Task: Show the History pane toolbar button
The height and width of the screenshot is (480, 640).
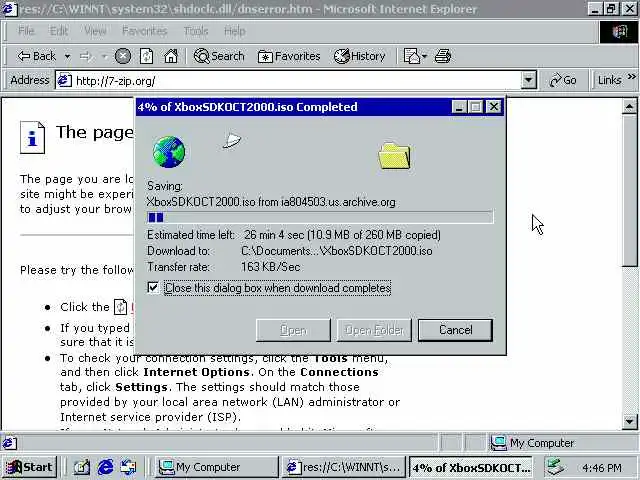Action: pos(360,56)
